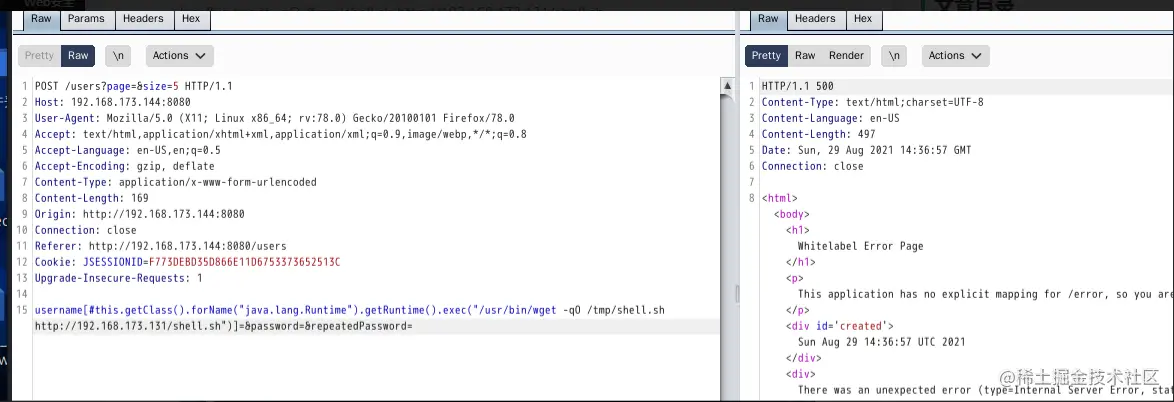The height and width of the screenshot is (402, 1174).
Task: Select Pretty view in response viewer
Action: 766,55
